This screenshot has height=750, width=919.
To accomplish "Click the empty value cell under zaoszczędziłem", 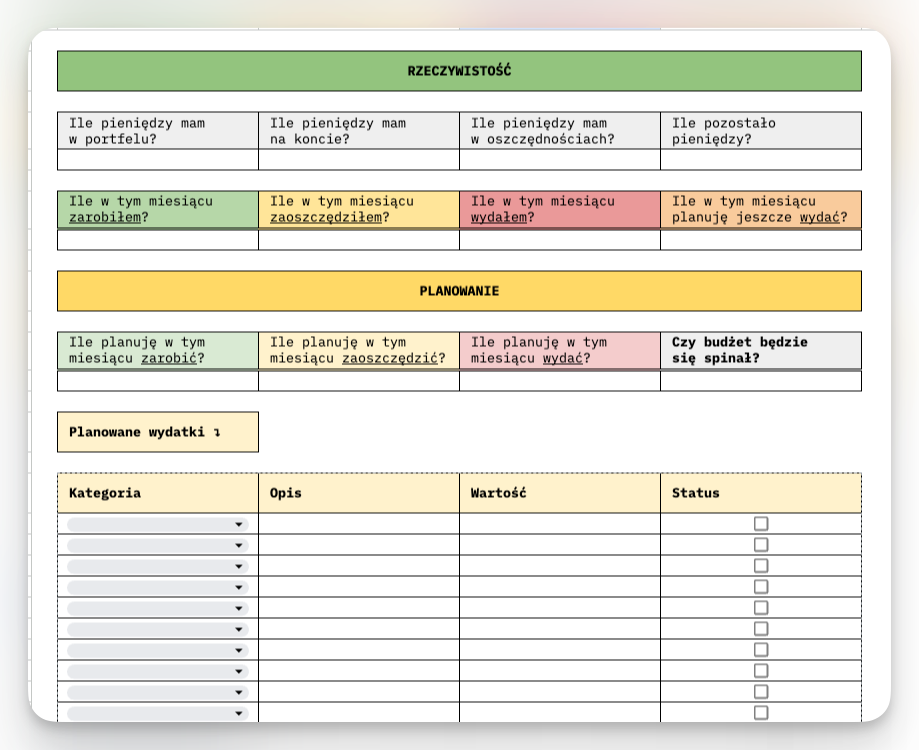I will (x=359, y=240).
